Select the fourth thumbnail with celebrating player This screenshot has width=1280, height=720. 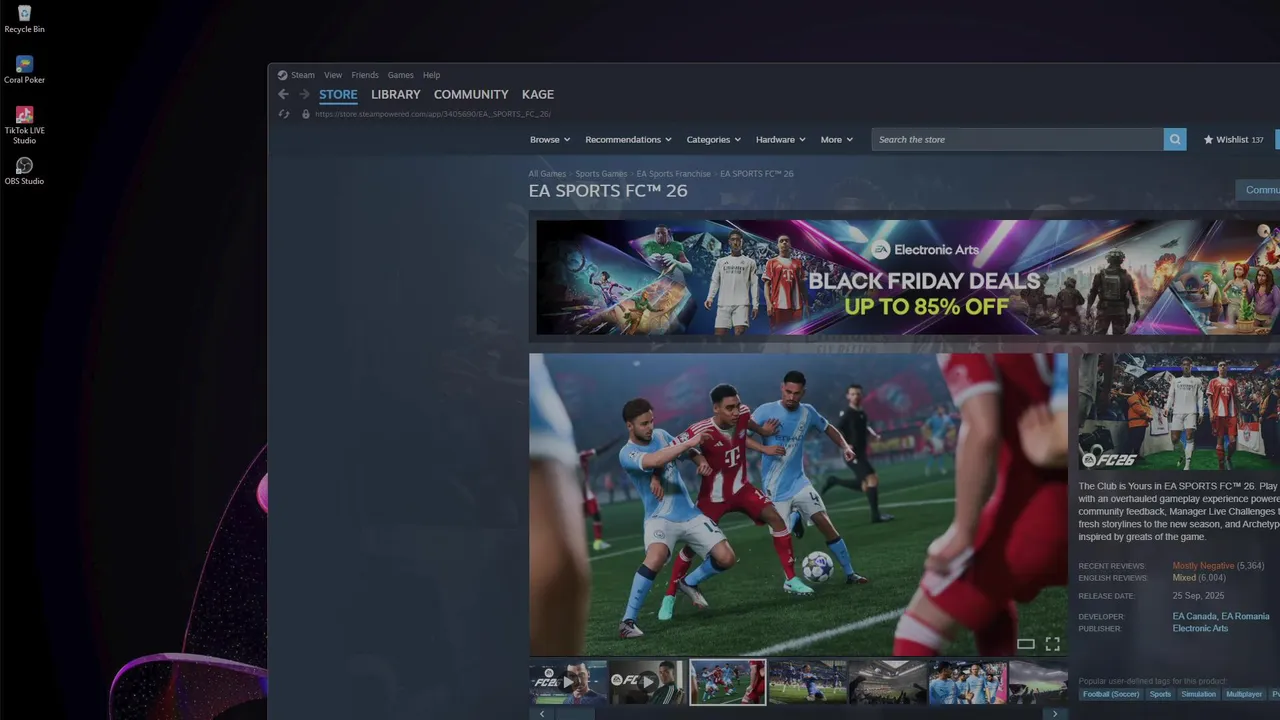(x=808, y=682)
